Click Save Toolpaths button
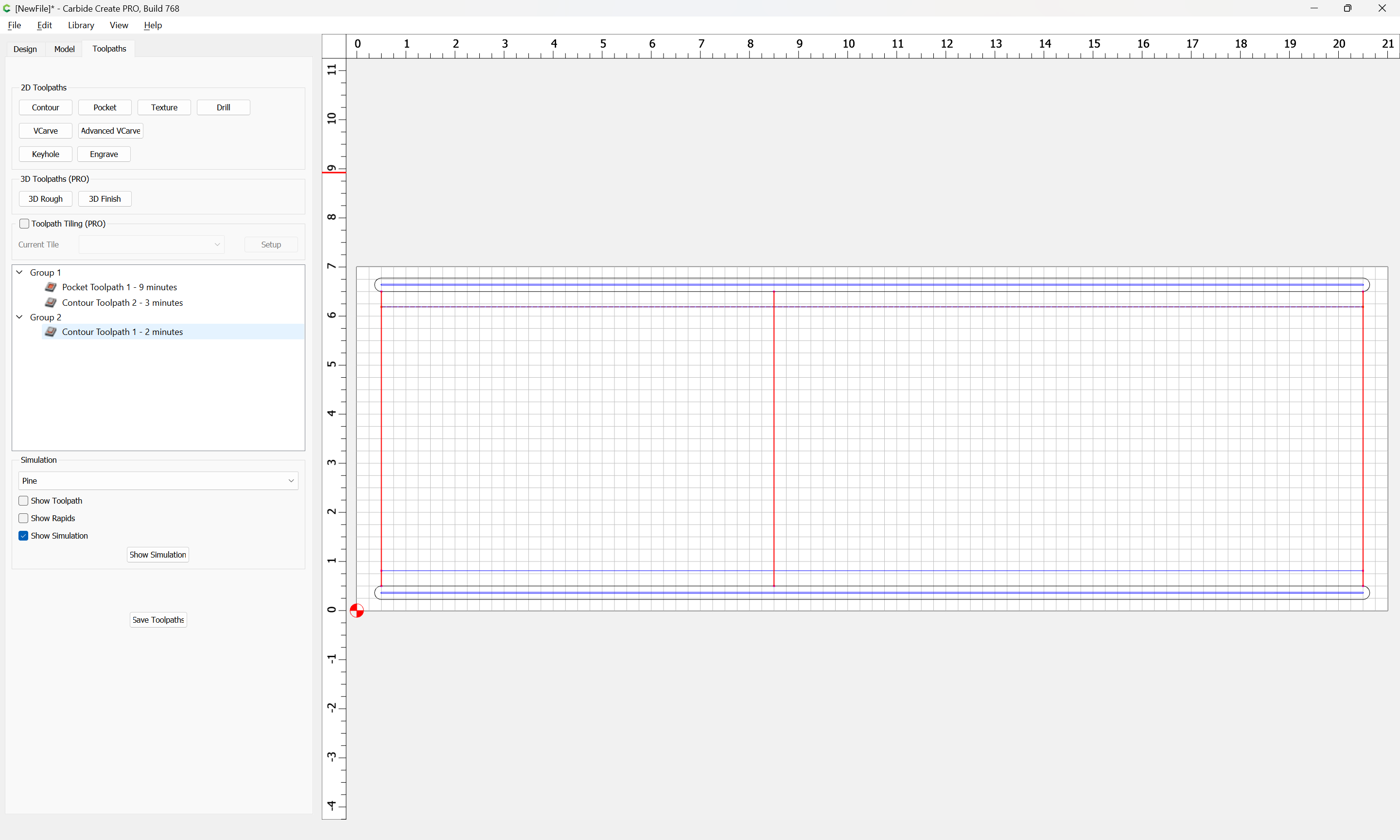The image size is (1400, 840). pyautogui.click(x=158, y=620)
